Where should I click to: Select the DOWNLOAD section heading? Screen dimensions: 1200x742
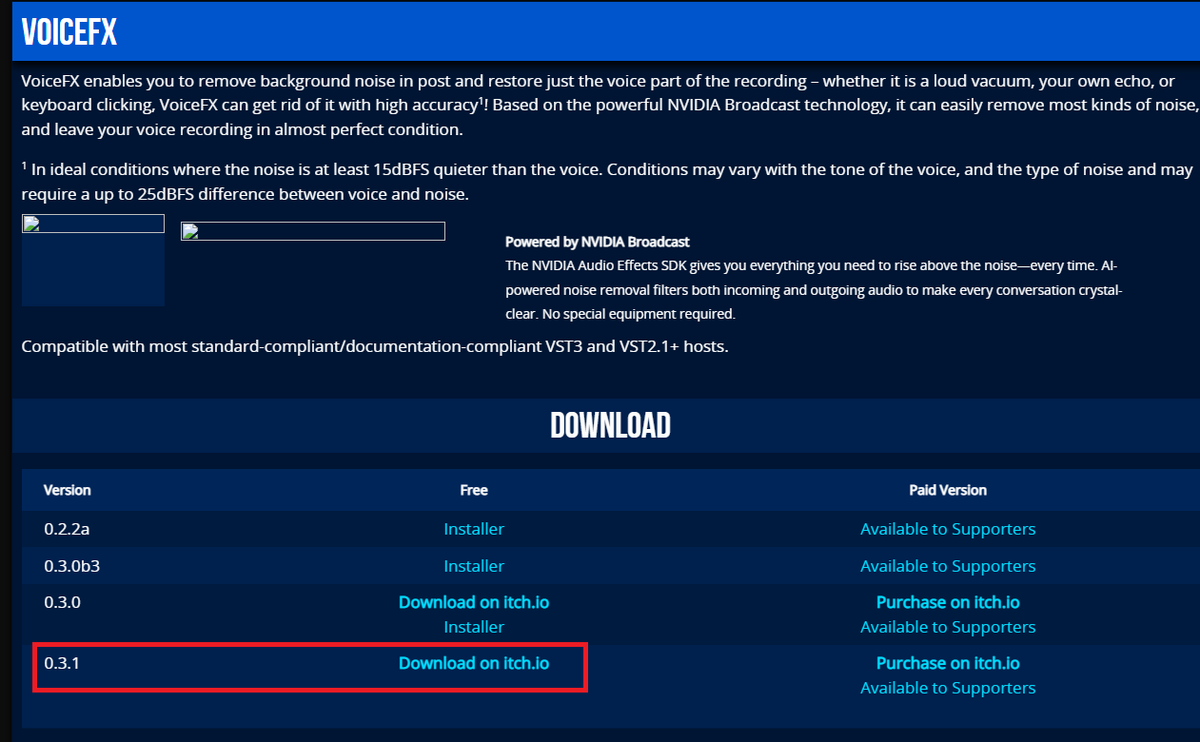tap(610, 425)
